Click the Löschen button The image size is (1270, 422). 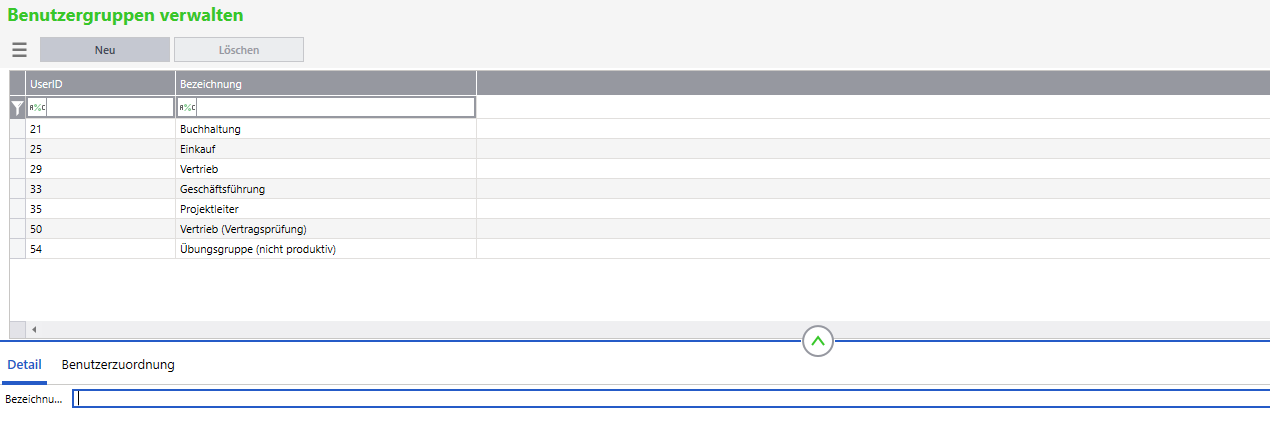coord(239,50)
